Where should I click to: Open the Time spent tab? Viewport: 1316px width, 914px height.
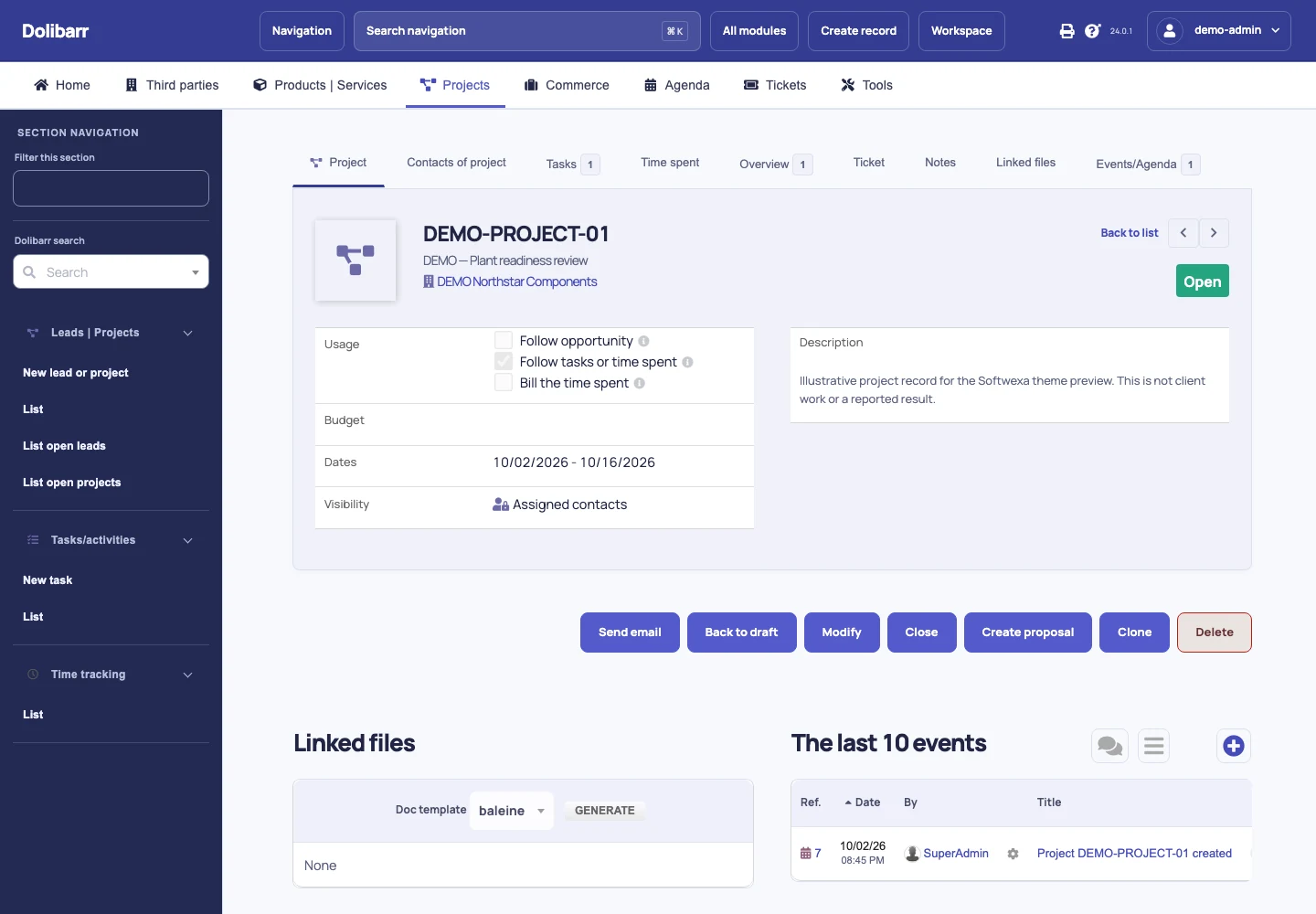(670, 163)
